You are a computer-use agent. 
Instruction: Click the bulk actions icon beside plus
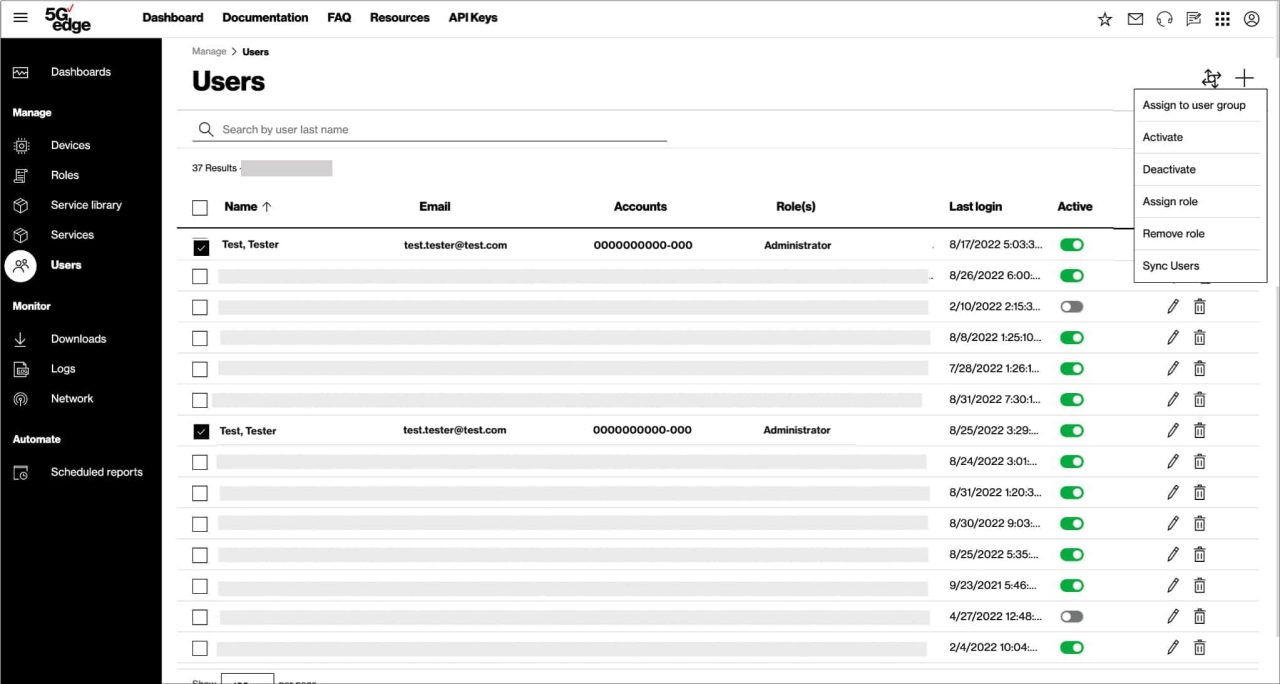pyautogui.click(x=1211, y=79)
